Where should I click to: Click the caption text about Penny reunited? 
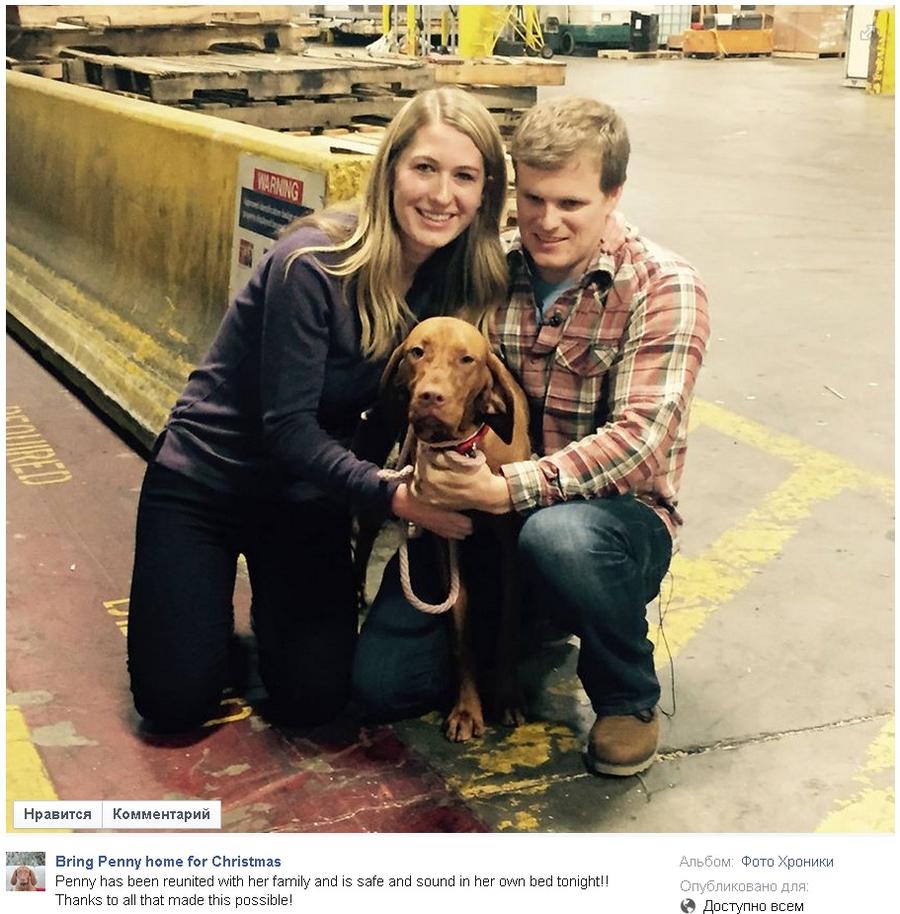332,881
